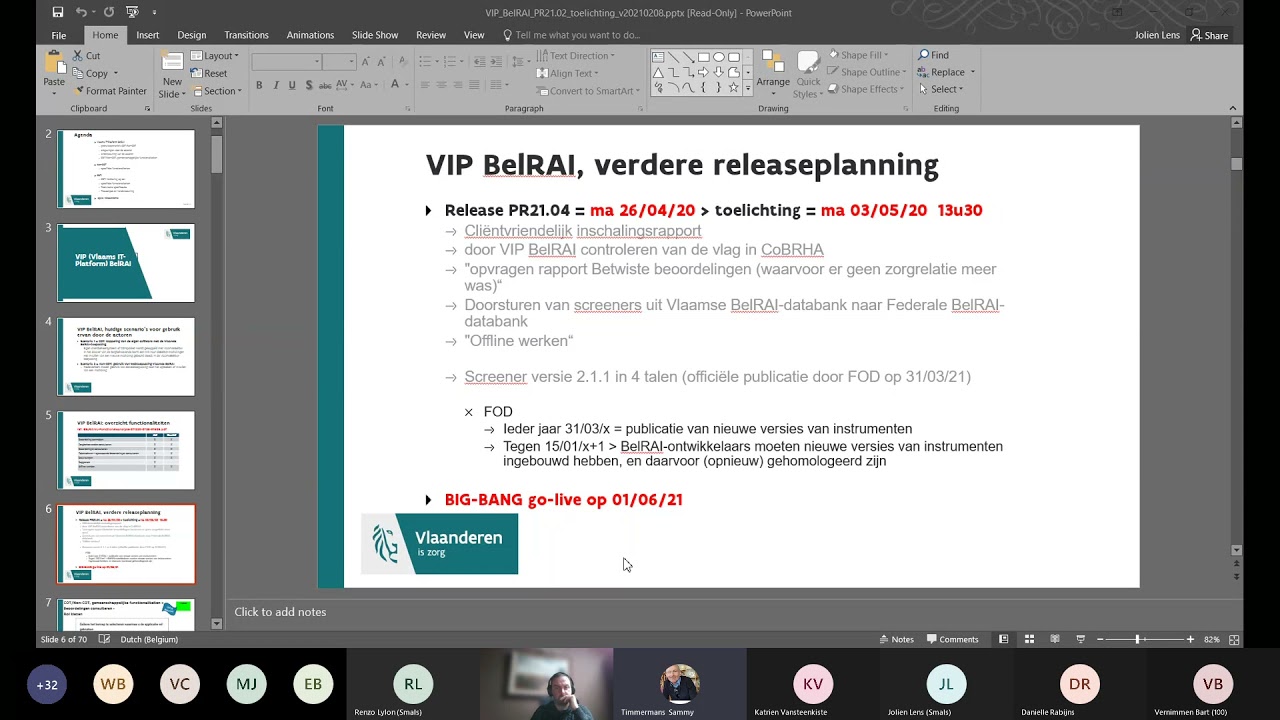This screenshot has width=1280, height=720.
Task: Toggle the Notes pane
Action: coord(895,639)
